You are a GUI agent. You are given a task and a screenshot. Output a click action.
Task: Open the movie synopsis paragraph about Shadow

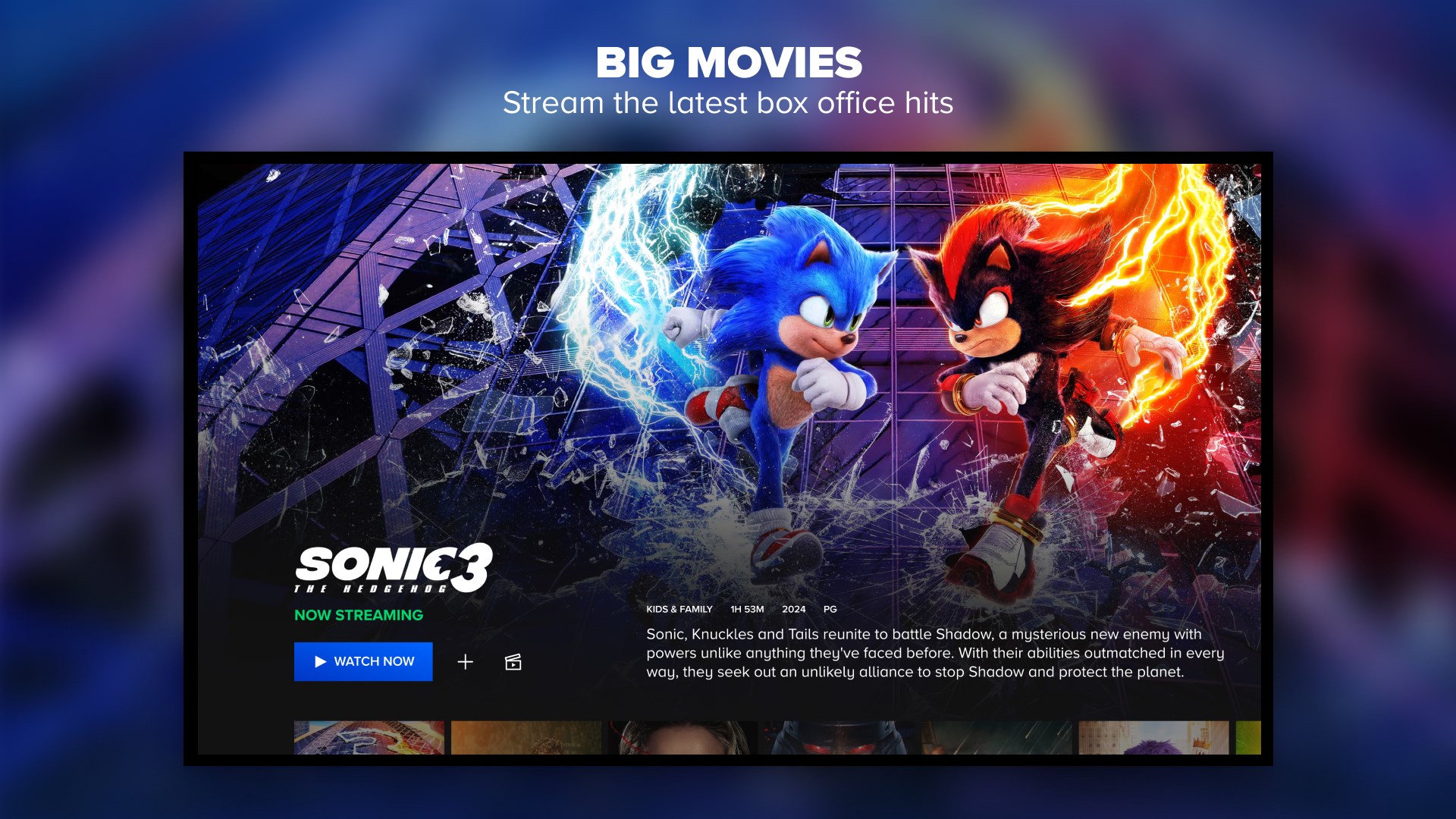pos(935,653)
